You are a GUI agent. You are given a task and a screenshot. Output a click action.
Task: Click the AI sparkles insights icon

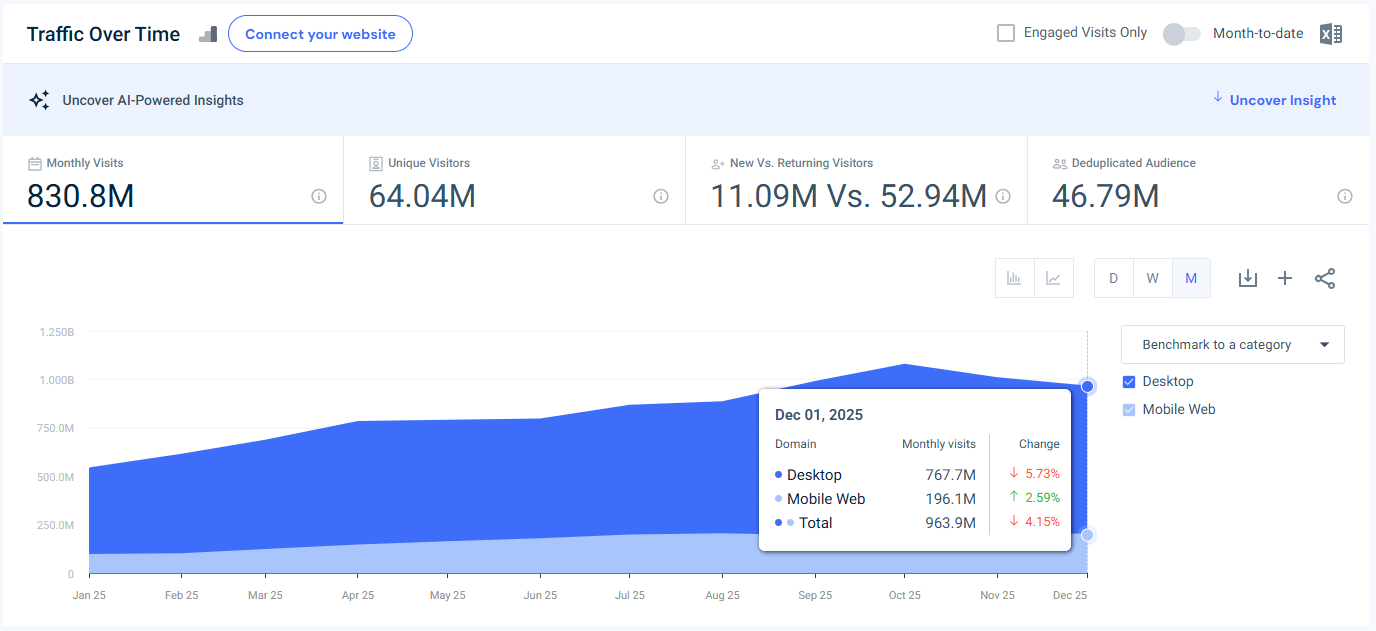coord(39,99)
